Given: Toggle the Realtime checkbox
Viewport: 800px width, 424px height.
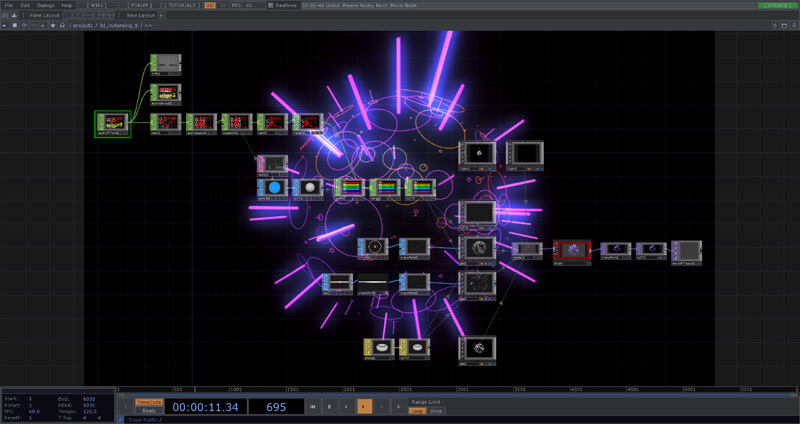Looking at the screenshot, I should 271,5.
